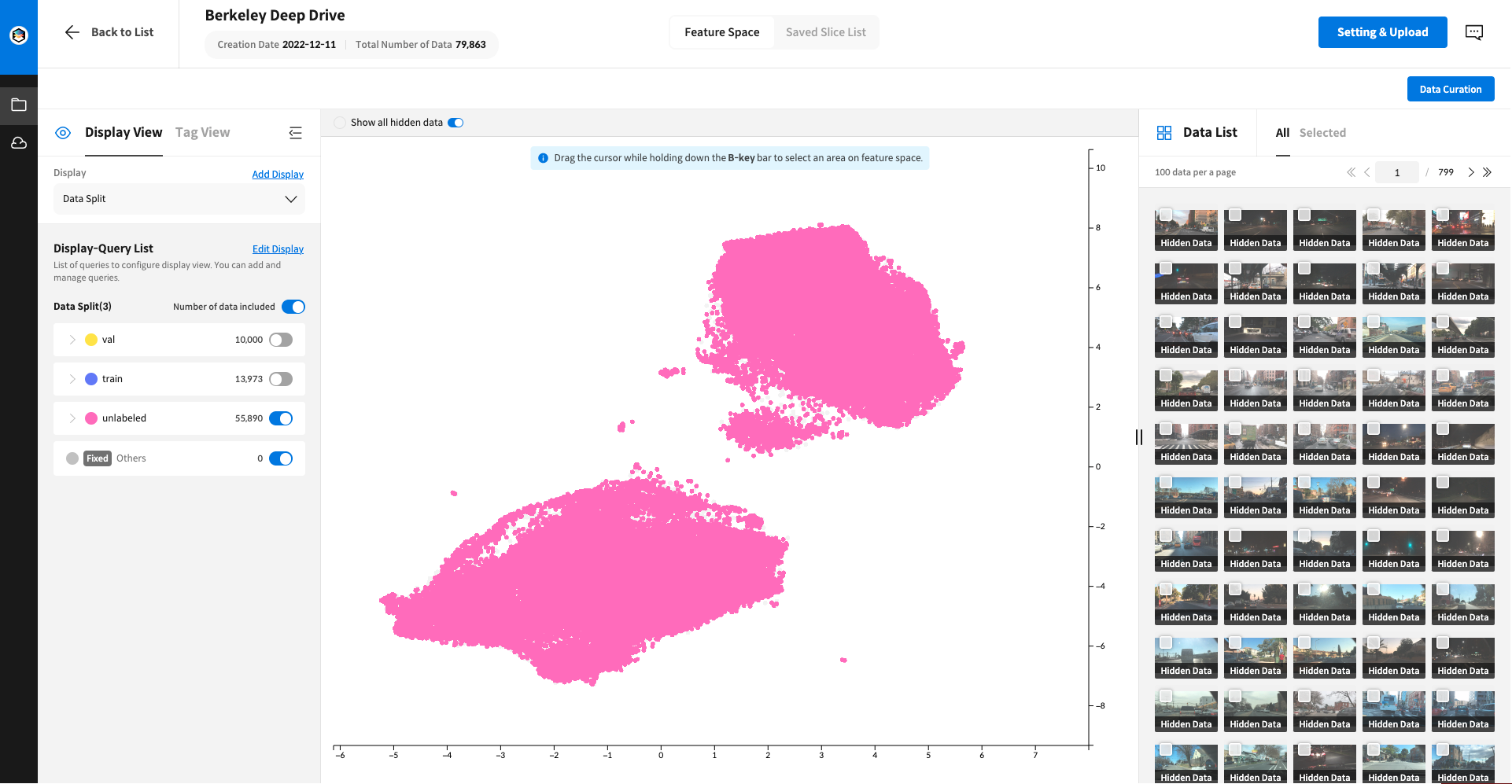1512x784 pixels.
Task: Open the Edit Display link
Action: coord(278,249)
